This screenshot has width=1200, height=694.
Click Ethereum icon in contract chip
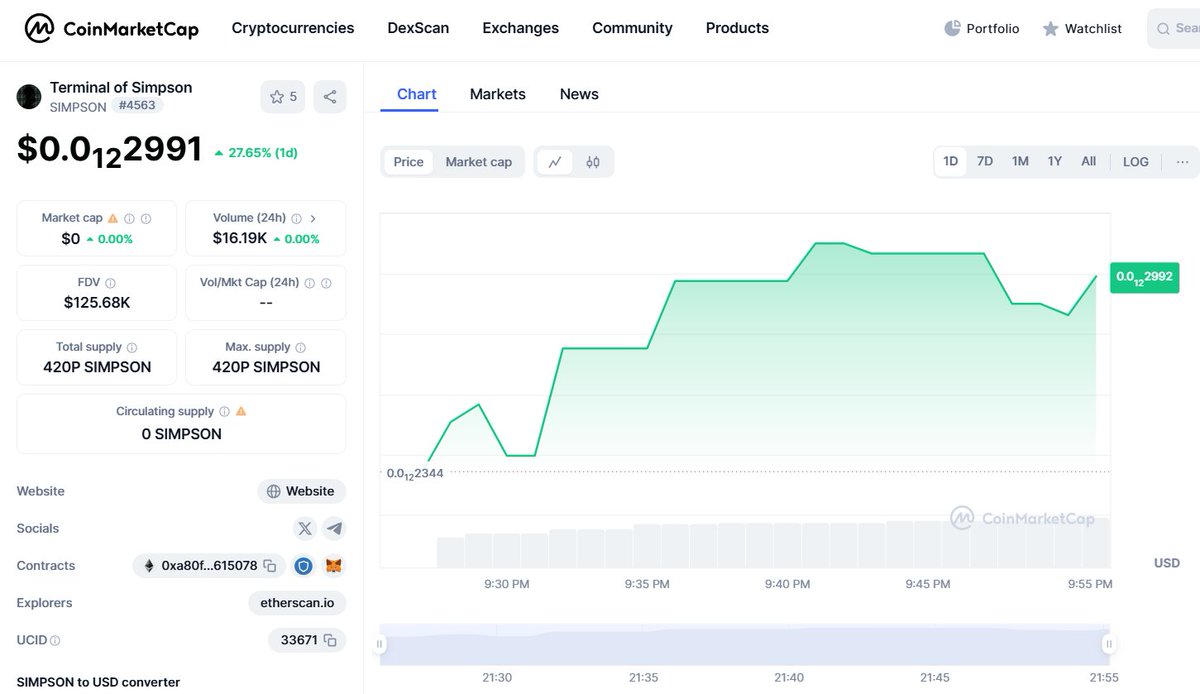point(150,566)
